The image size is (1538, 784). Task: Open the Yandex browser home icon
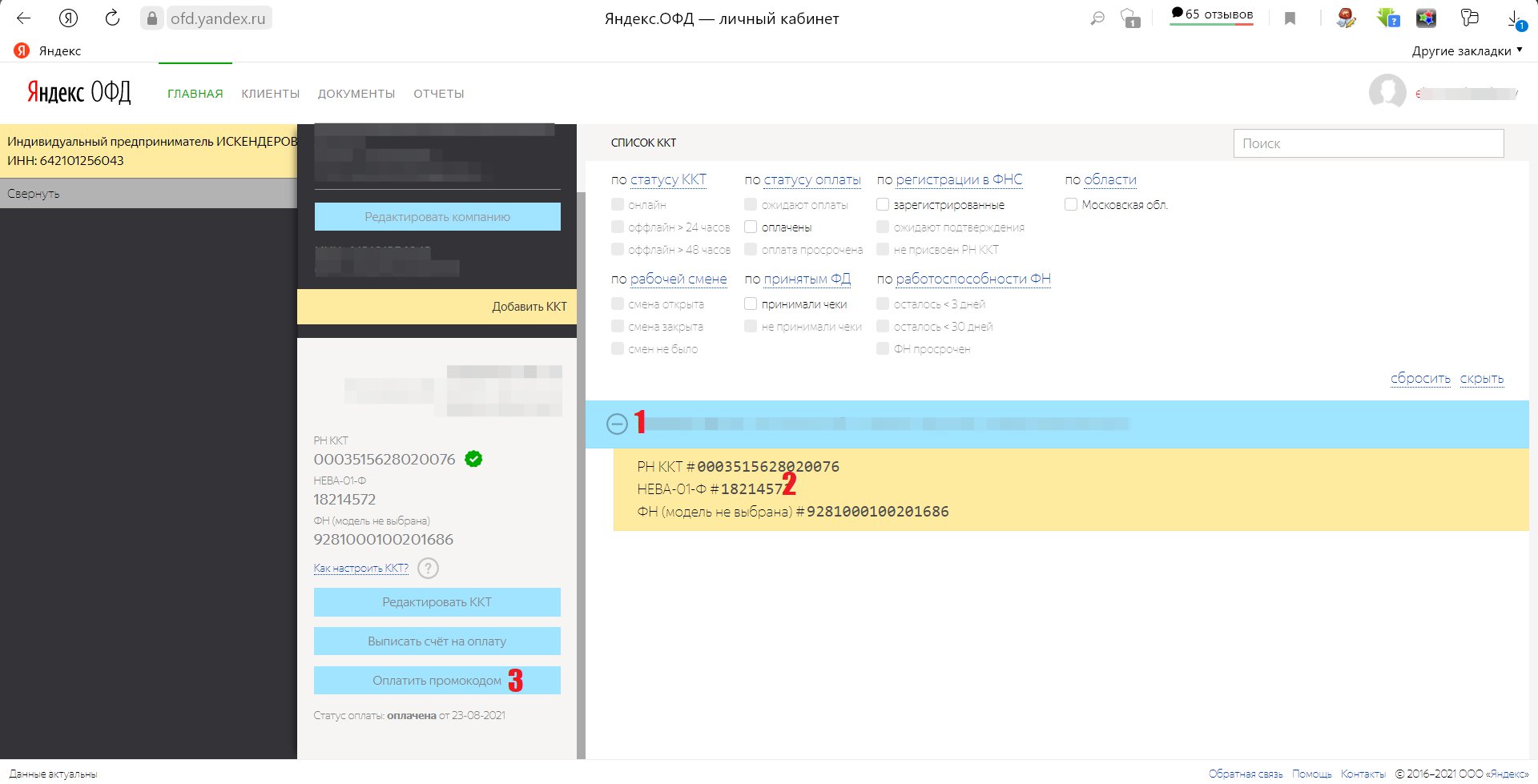click(x=69, y=18)
